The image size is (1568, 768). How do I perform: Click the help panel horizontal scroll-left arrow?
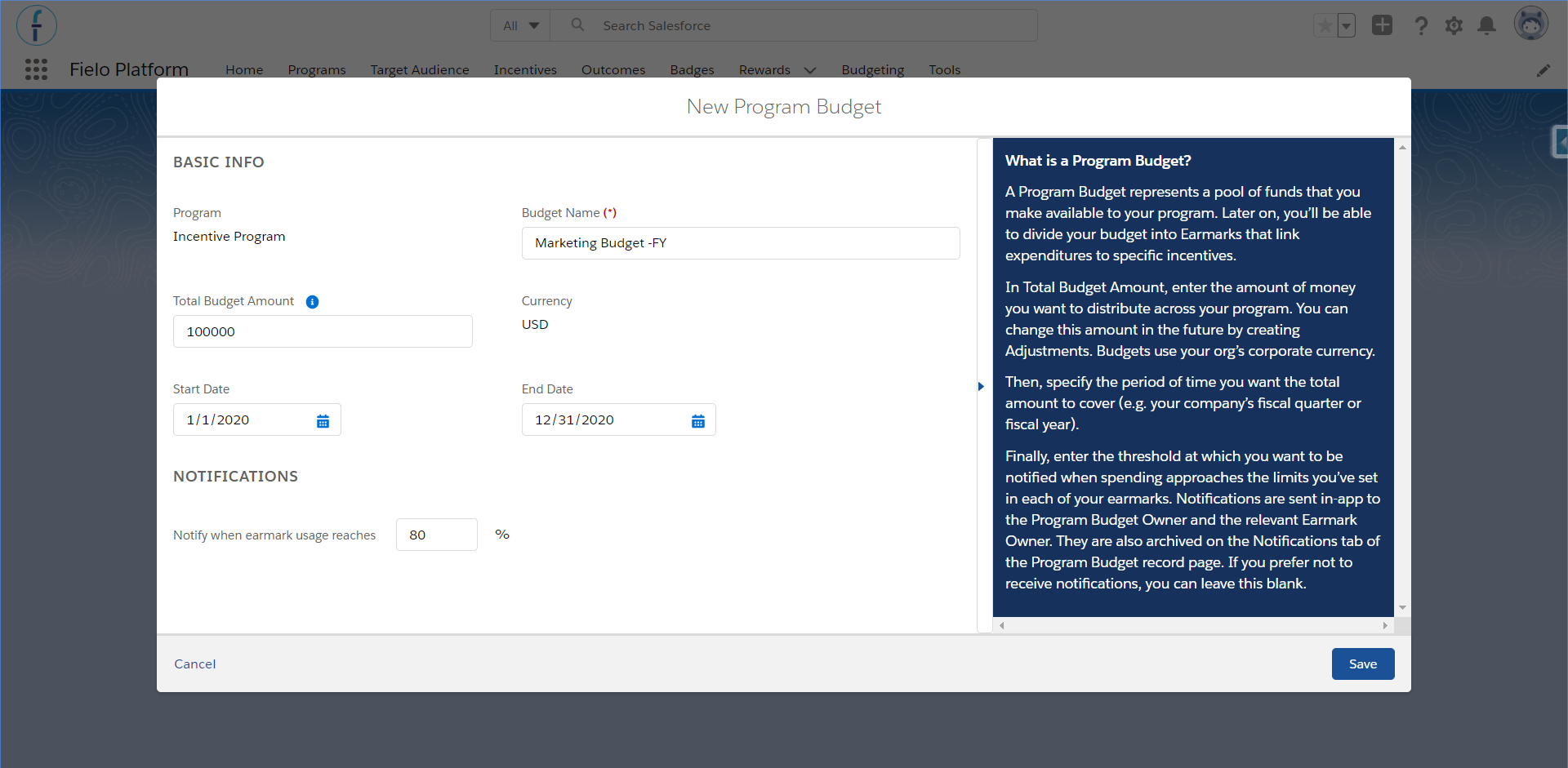coord(1002,626)
